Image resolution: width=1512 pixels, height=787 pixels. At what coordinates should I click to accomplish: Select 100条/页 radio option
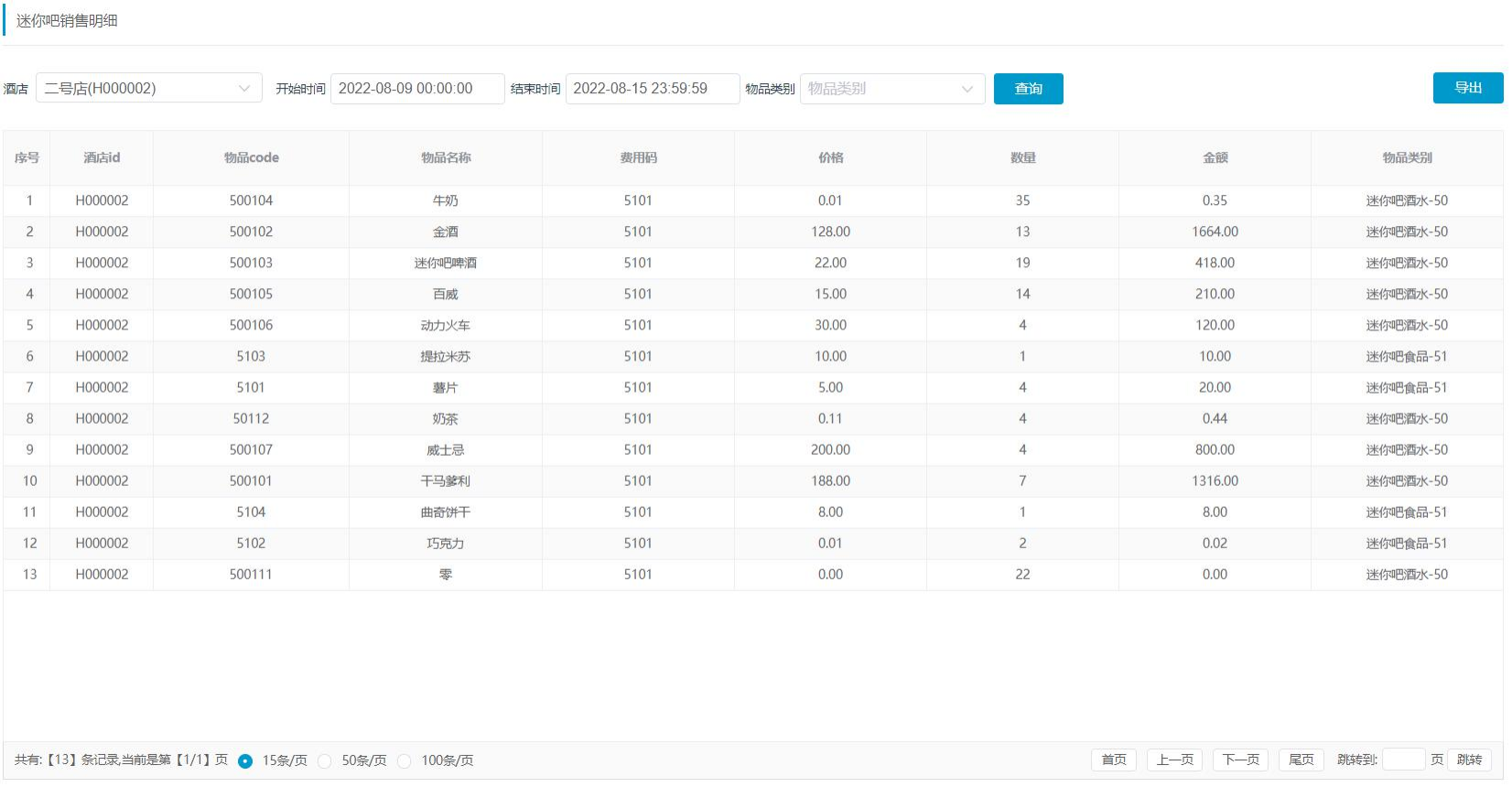pyautogui.click(x=405, y=761)
